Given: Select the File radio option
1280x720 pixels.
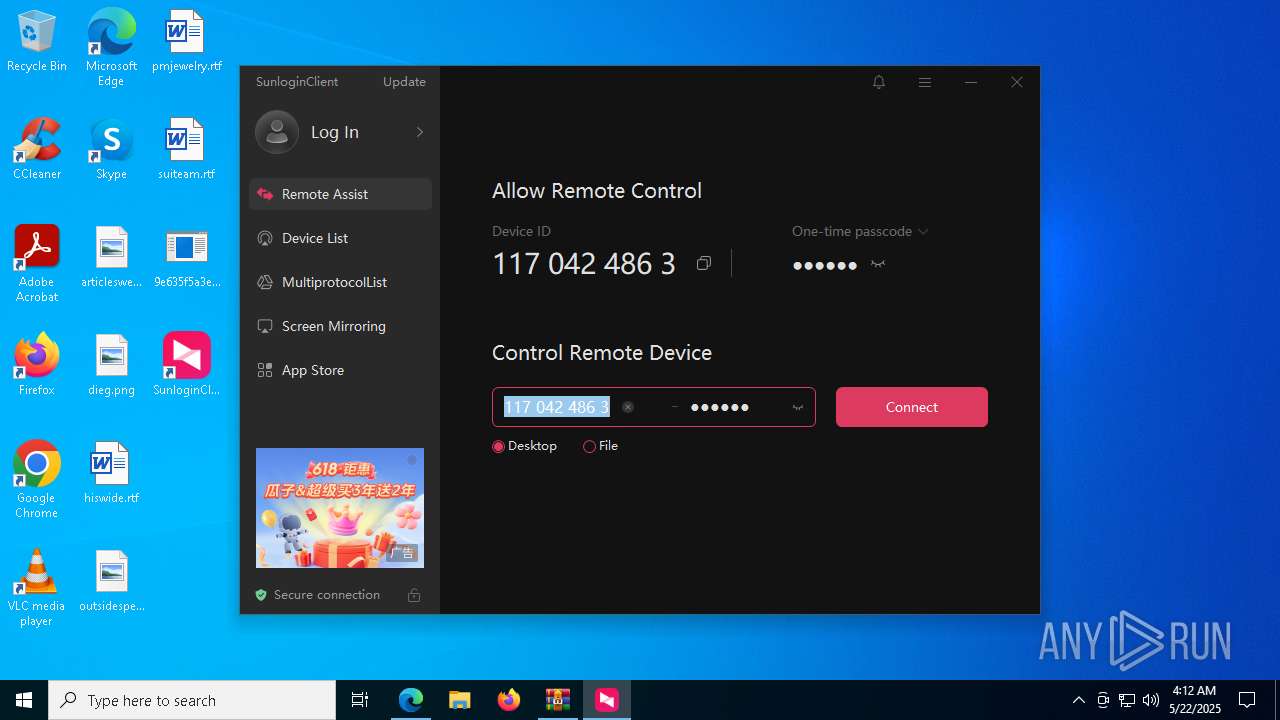Looking at the screenshot, I should (589, 447).
